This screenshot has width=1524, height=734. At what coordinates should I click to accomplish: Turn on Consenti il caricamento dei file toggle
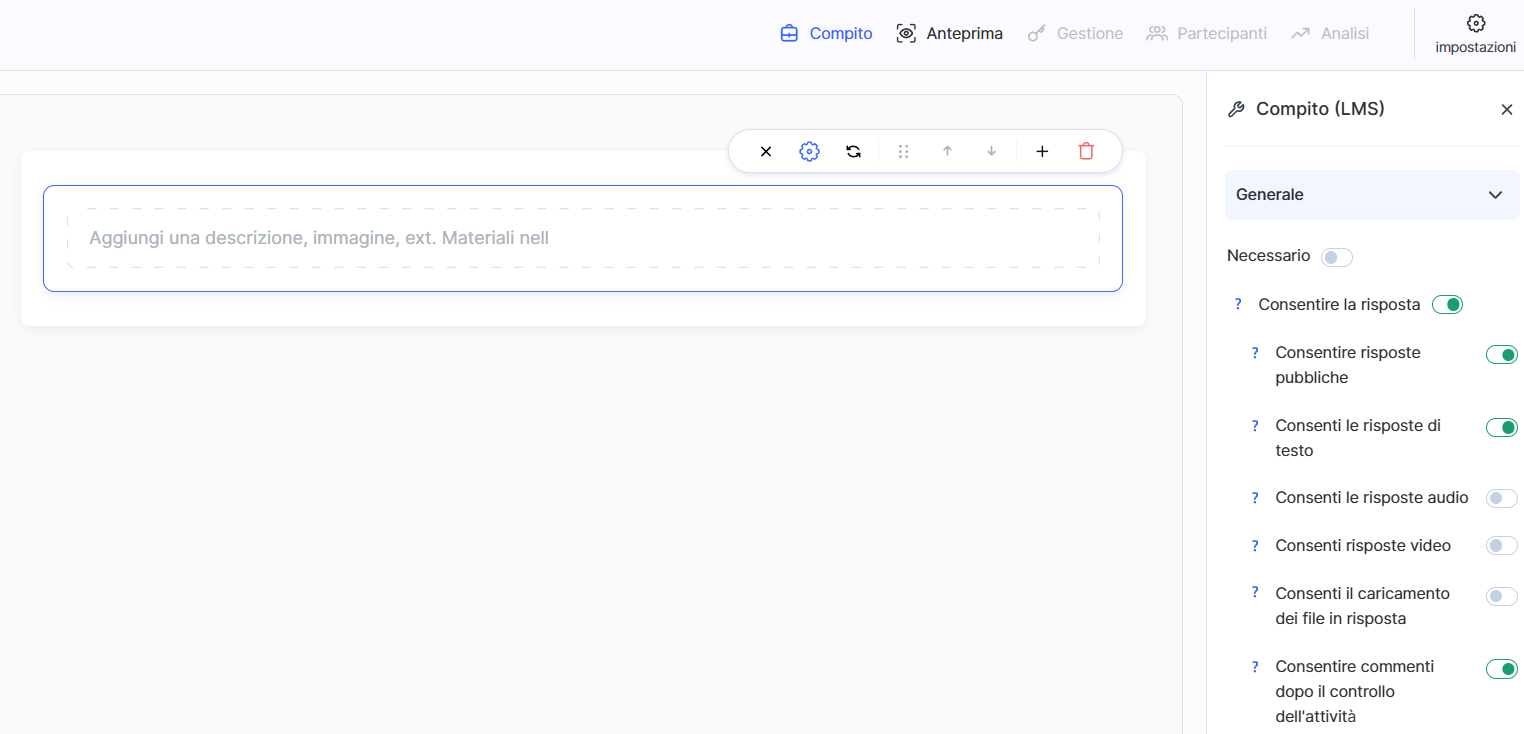(x=1501, y=596)
